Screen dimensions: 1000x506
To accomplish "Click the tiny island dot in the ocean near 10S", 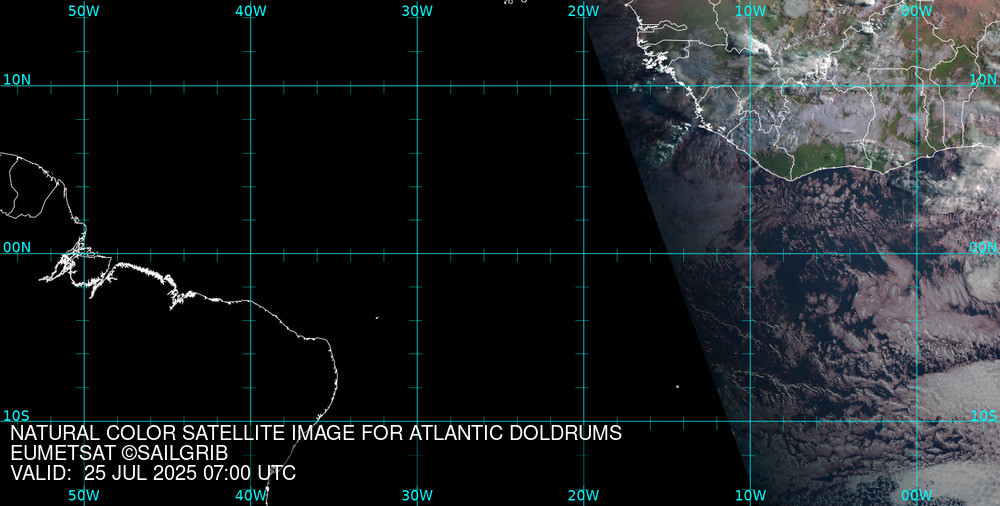I will point(677,386).
